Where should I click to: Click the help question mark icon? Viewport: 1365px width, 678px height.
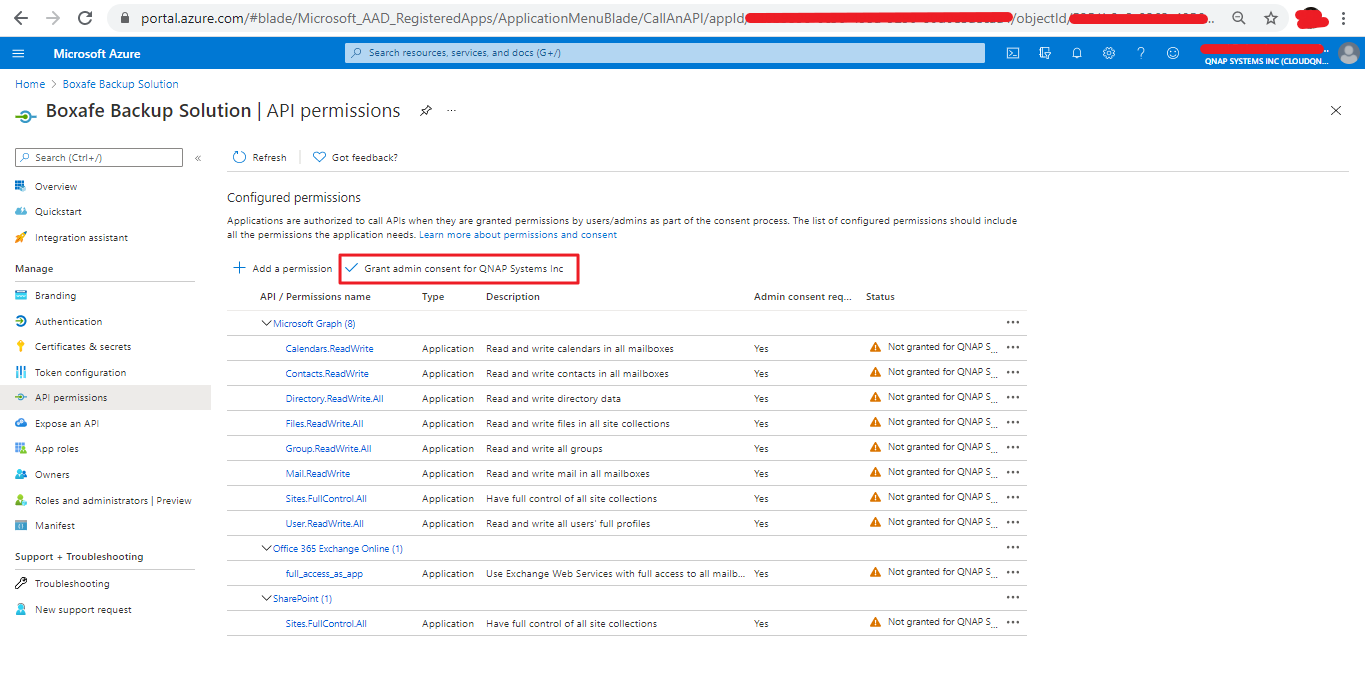click(x=1141, y=53)
